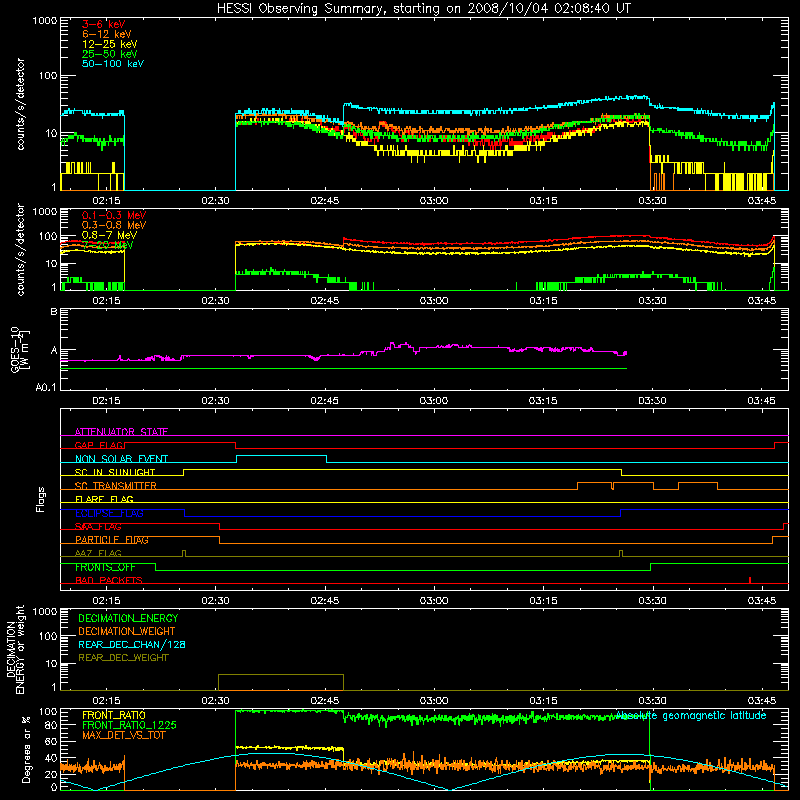This screenshot has width=800, height=800.
Task: Select the 0.1-0.3 MeV legend label
Action: click(x=114, y=215)
